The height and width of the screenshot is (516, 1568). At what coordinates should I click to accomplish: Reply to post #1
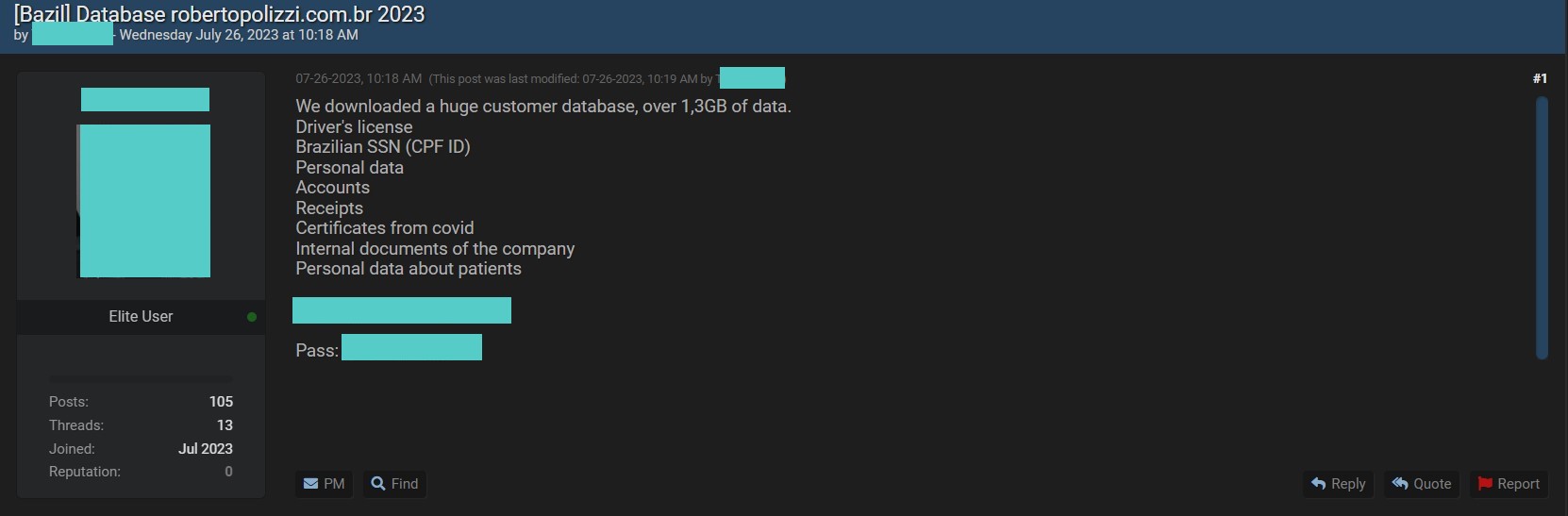[1339, 484]
